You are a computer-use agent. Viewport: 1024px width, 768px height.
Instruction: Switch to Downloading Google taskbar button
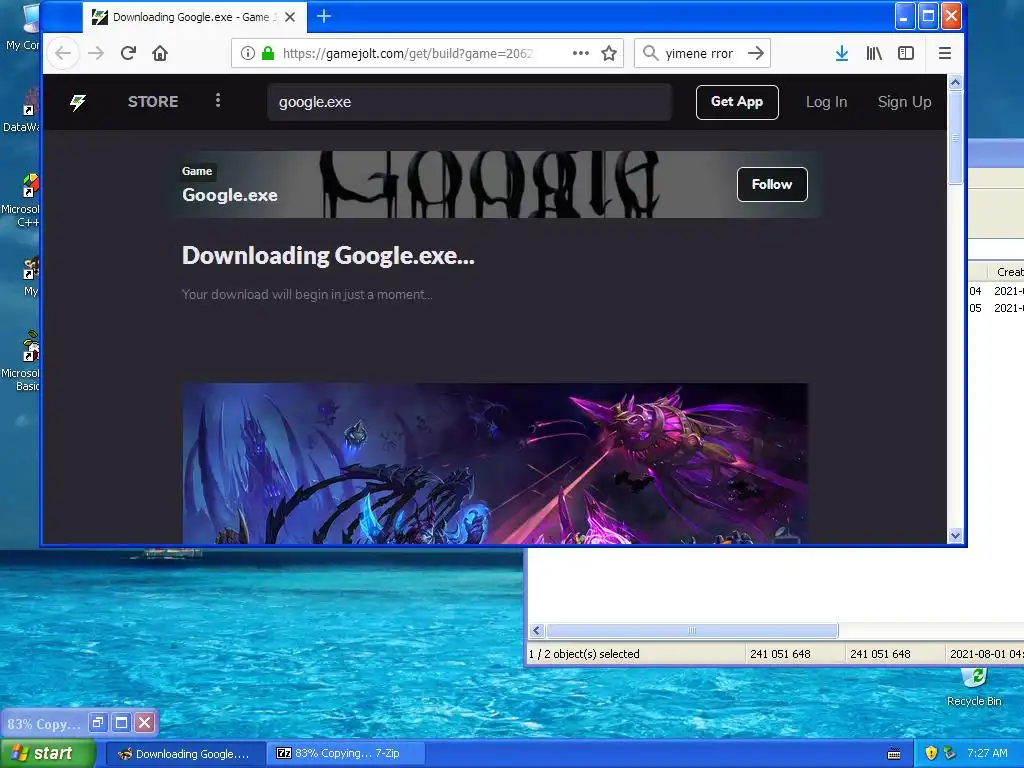(x=185, y=754)
